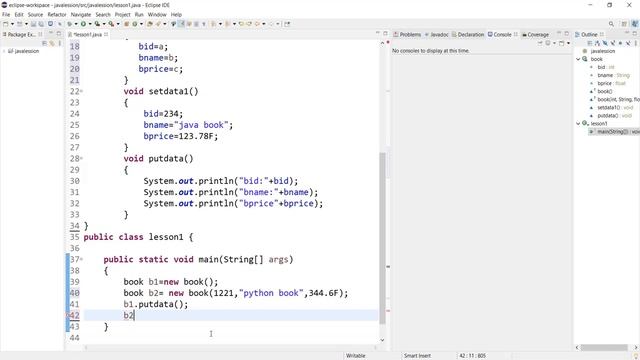Viewport: 640px width, 360px height.
Task: Collapse the book class in Outline
Action: 578,59
